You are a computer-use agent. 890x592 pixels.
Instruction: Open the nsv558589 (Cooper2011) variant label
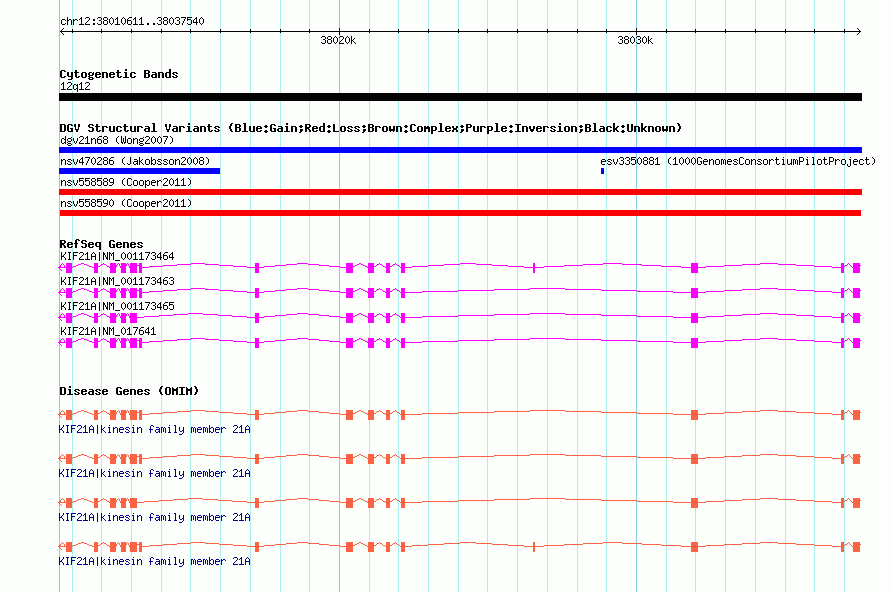pos(126,182)
